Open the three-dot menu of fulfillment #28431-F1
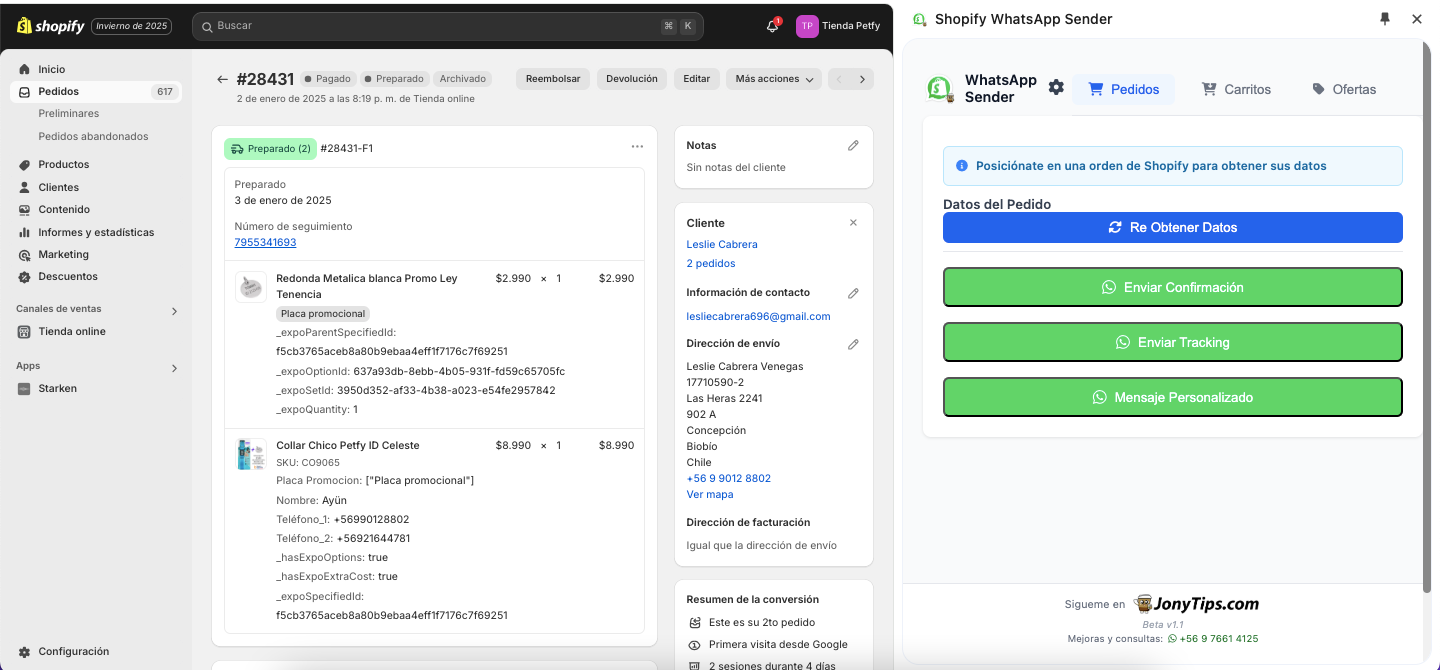The height and width of the screenshot is (670, 1440). coord(637,147)
